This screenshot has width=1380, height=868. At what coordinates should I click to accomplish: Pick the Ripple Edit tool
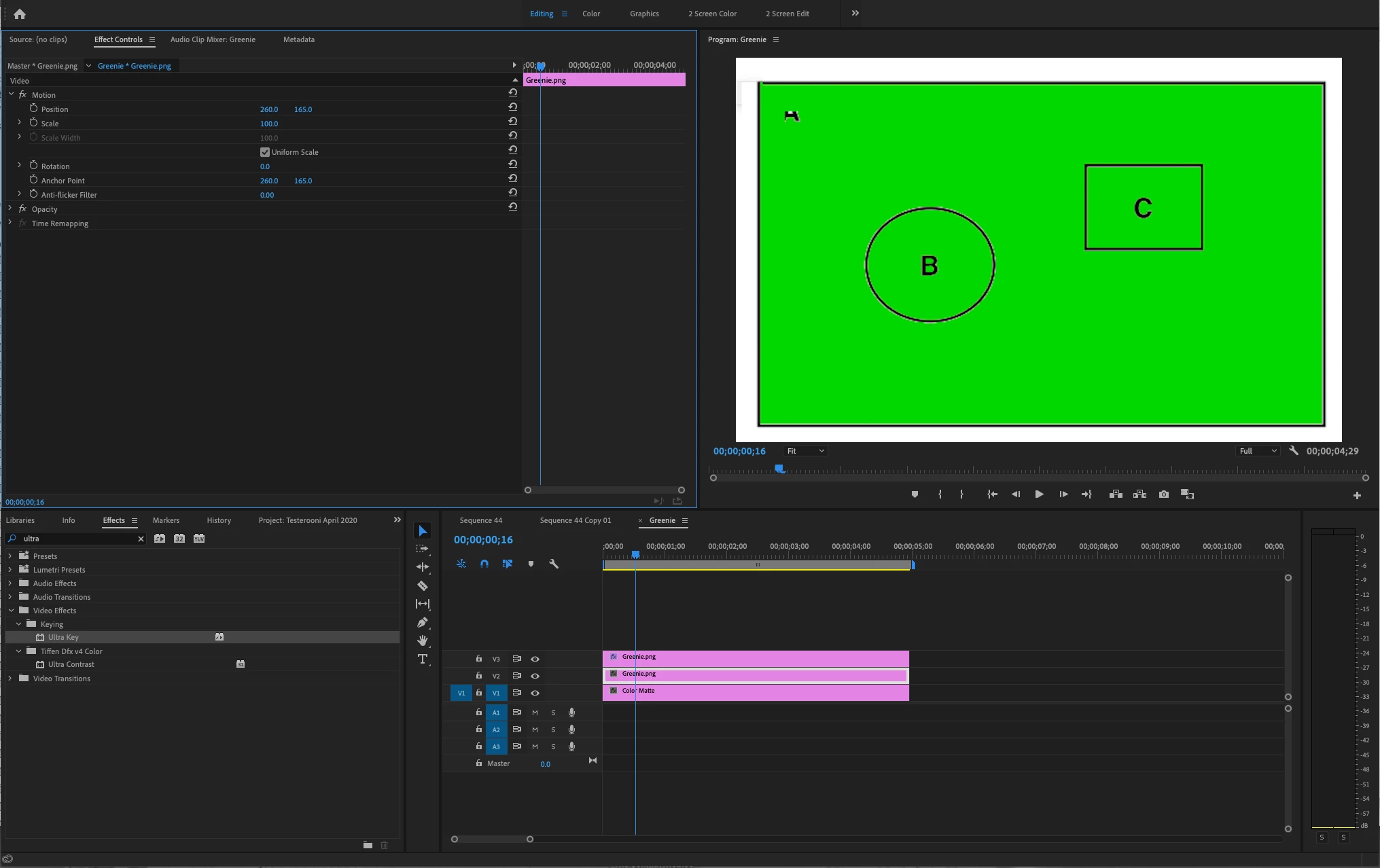423,567
